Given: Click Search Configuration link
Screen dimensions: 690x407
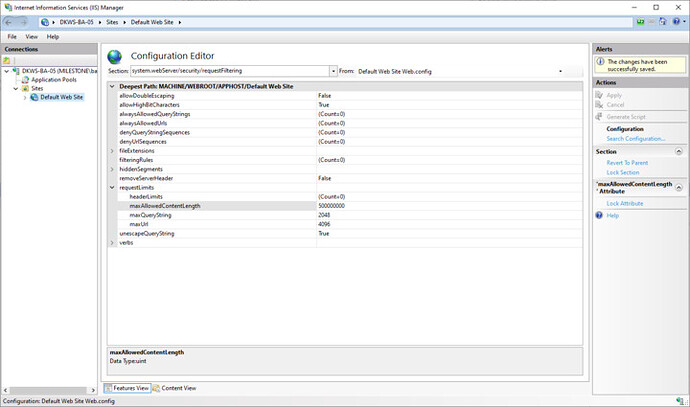Looking at the screenshot, I should click(x=636, y=139).
